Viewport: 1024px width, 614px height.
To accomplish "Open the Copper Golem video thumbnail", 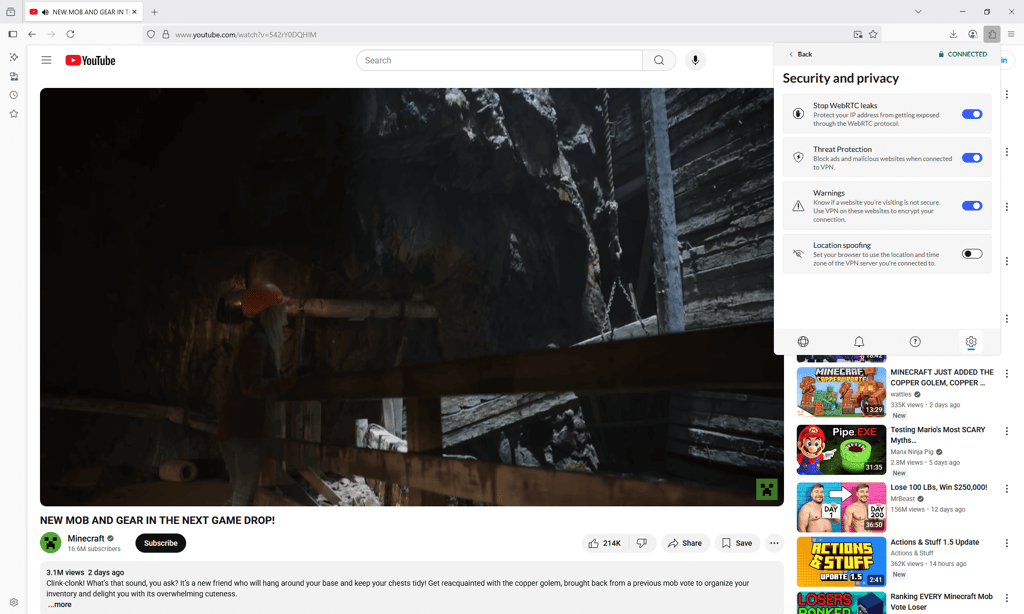I will tap(841, 392).
